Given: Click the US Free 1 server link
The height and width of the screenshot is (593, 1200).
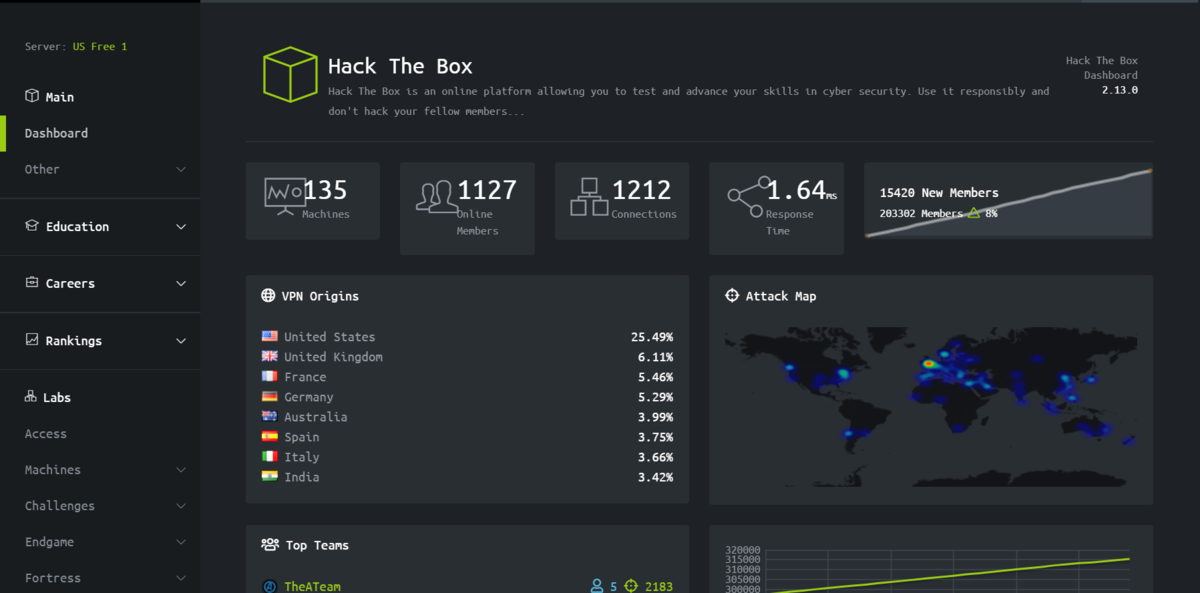Looking at the screenshot, I should click(x=100, y=47).
